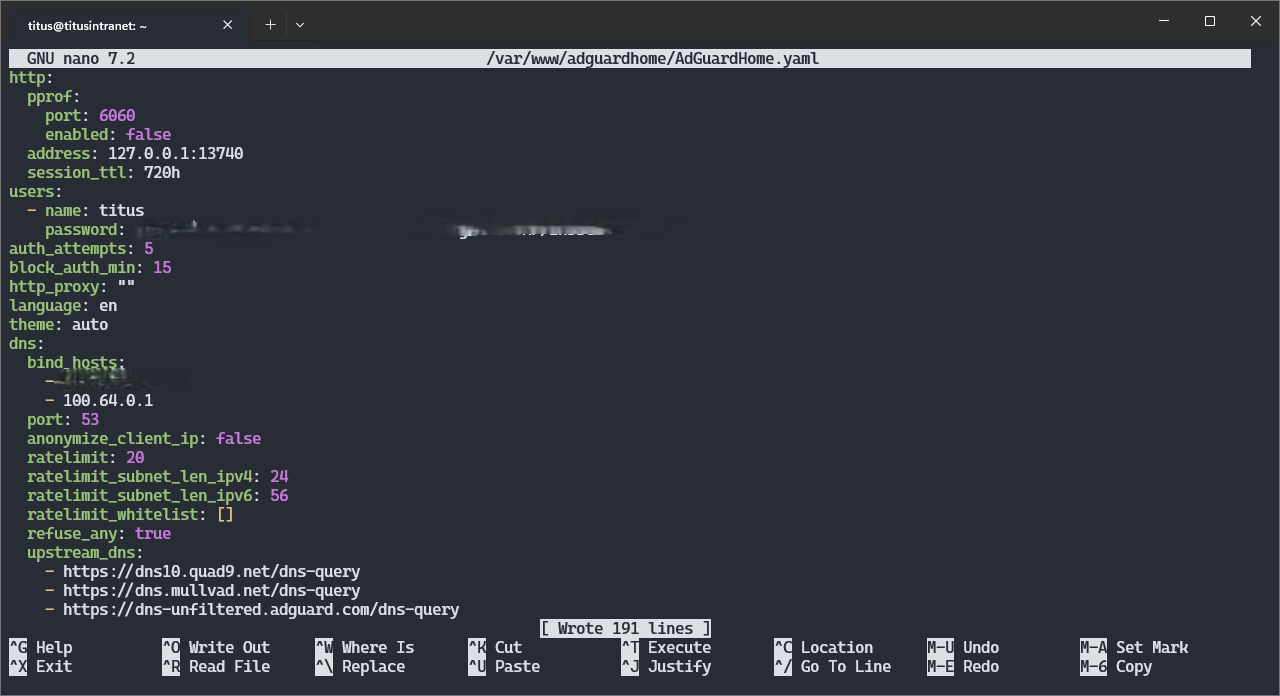Place cursor on anonymize_client_ip false value

[x=238, y=438]
